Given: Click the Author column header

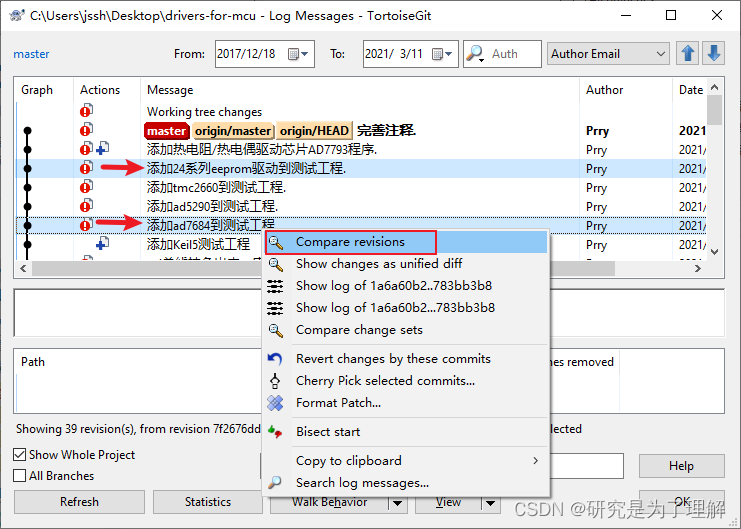Looking at the screenshot, I should pos(626,90).
